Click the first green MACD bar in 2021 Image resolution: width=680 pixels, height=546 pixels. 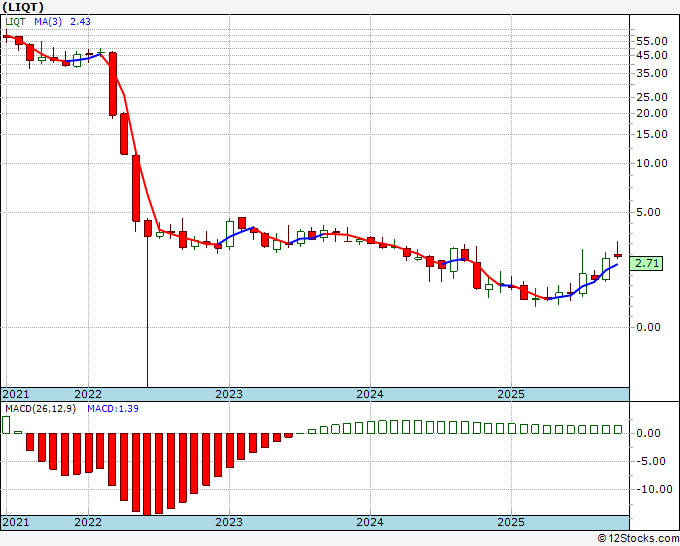point(6,425)
